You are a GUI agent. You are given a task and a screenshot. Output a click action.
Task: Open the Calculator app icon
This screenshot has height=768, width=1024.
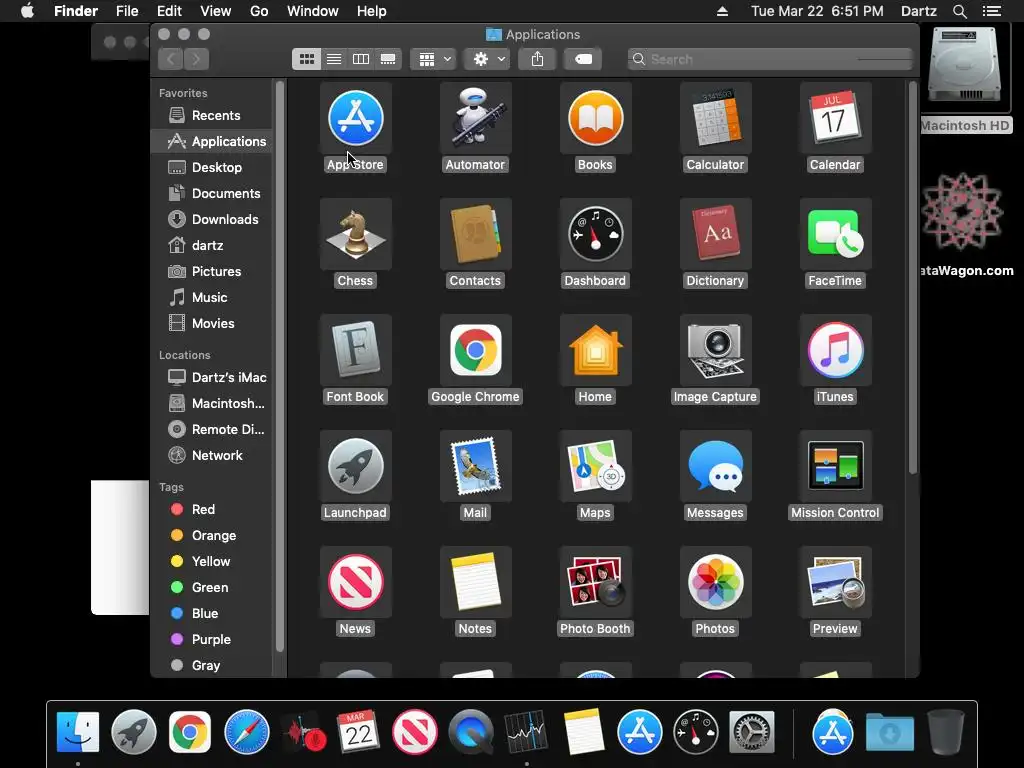click(715, 118)
